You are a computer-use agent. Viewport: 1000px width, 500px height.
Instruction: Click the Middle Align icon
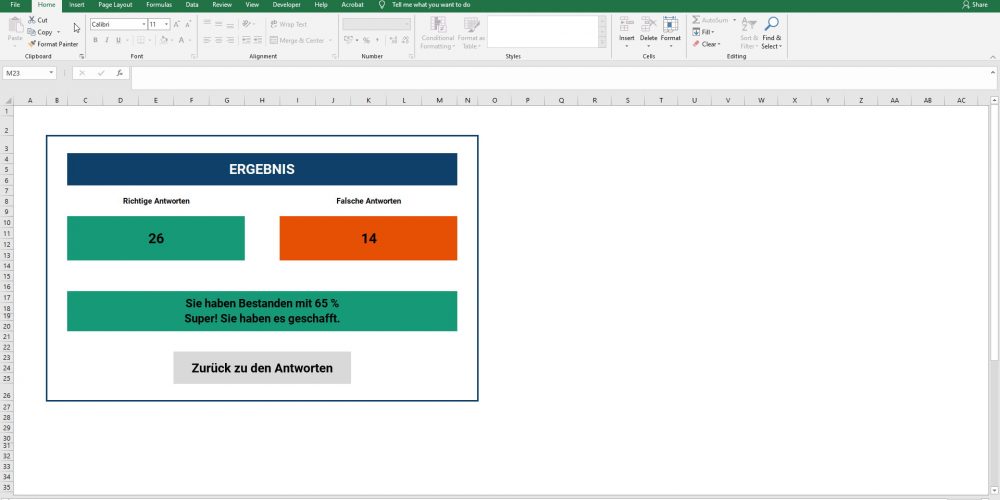218,24
